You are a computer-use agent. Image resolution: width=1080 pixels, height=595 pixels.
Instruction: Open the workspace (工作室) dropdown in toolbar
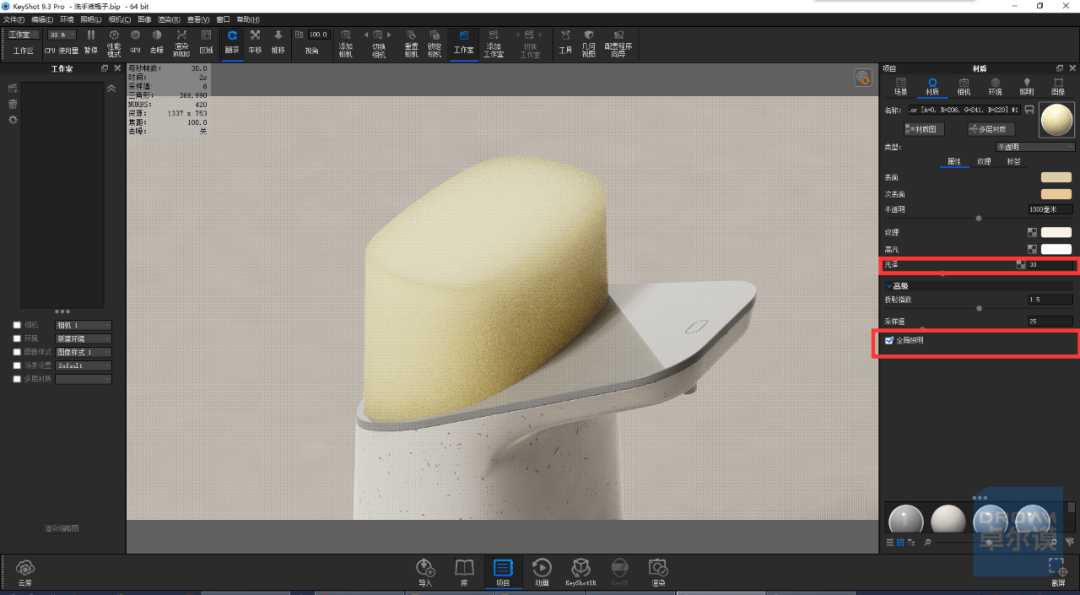23,34
